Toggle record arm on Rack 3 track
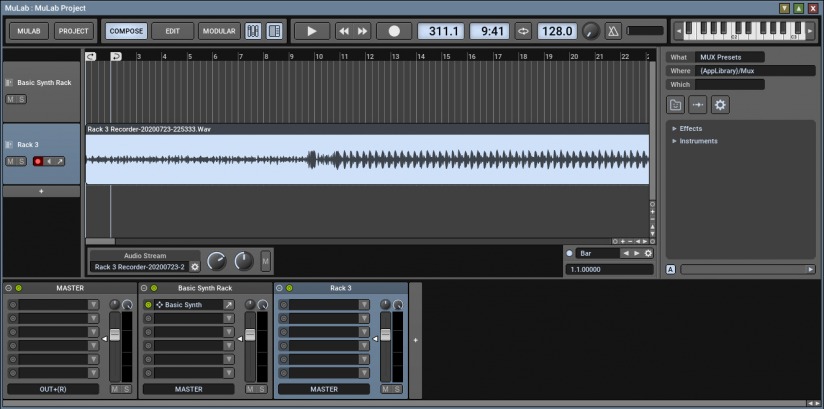This screenshot has width=824, height=409. [x=38, y=161]
